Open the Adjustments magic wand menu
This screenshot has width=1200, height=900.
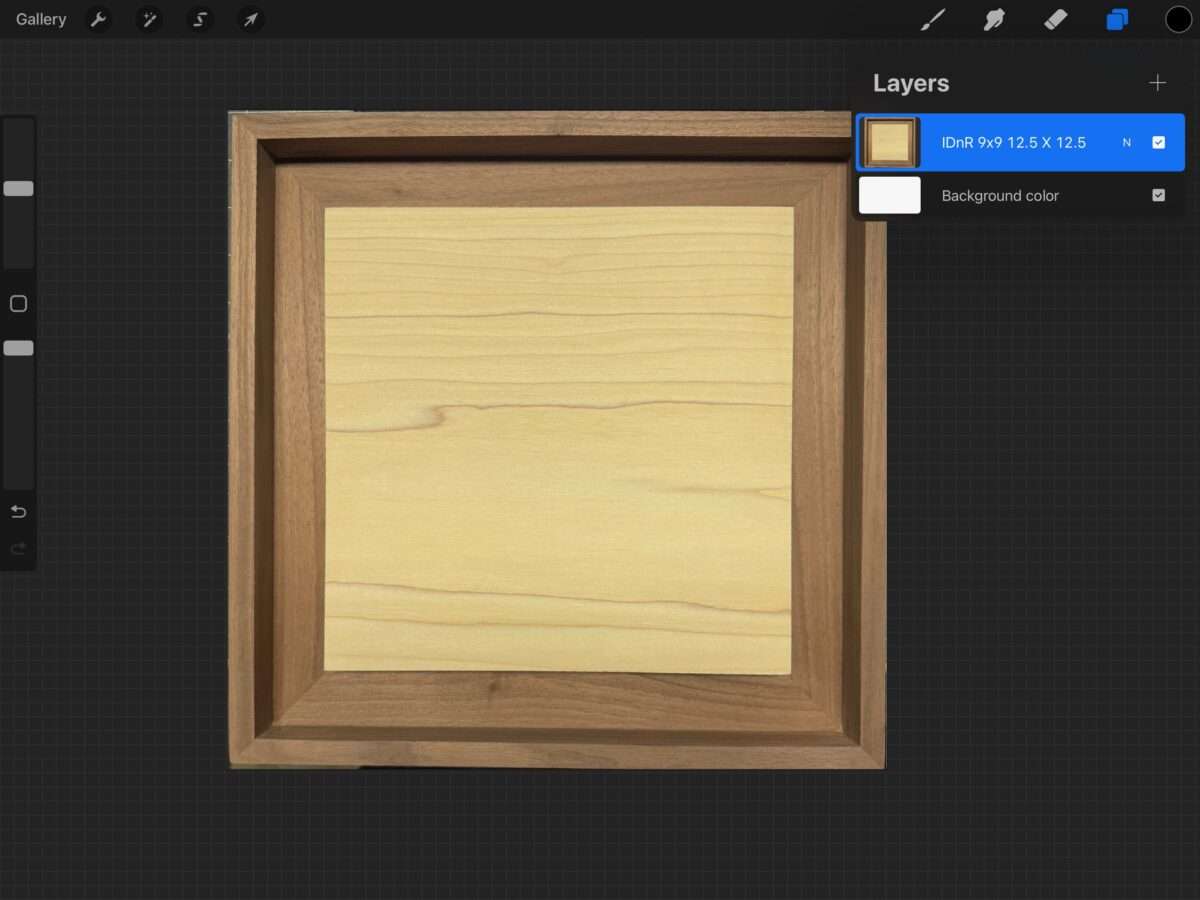pyautogui.click(x=149, y=19)
